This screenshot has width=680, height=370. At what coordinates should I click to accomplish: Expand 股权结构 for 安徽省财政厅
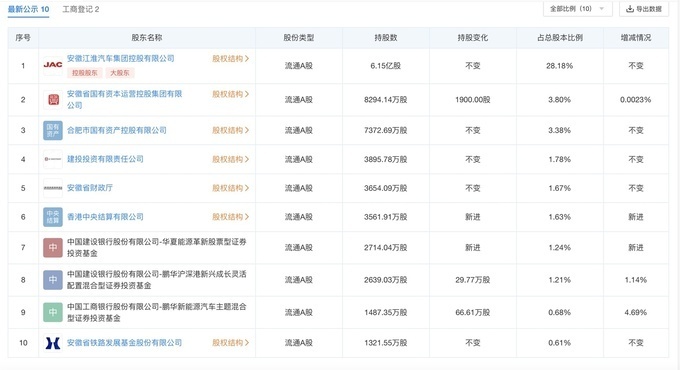(x=230, y=188)
